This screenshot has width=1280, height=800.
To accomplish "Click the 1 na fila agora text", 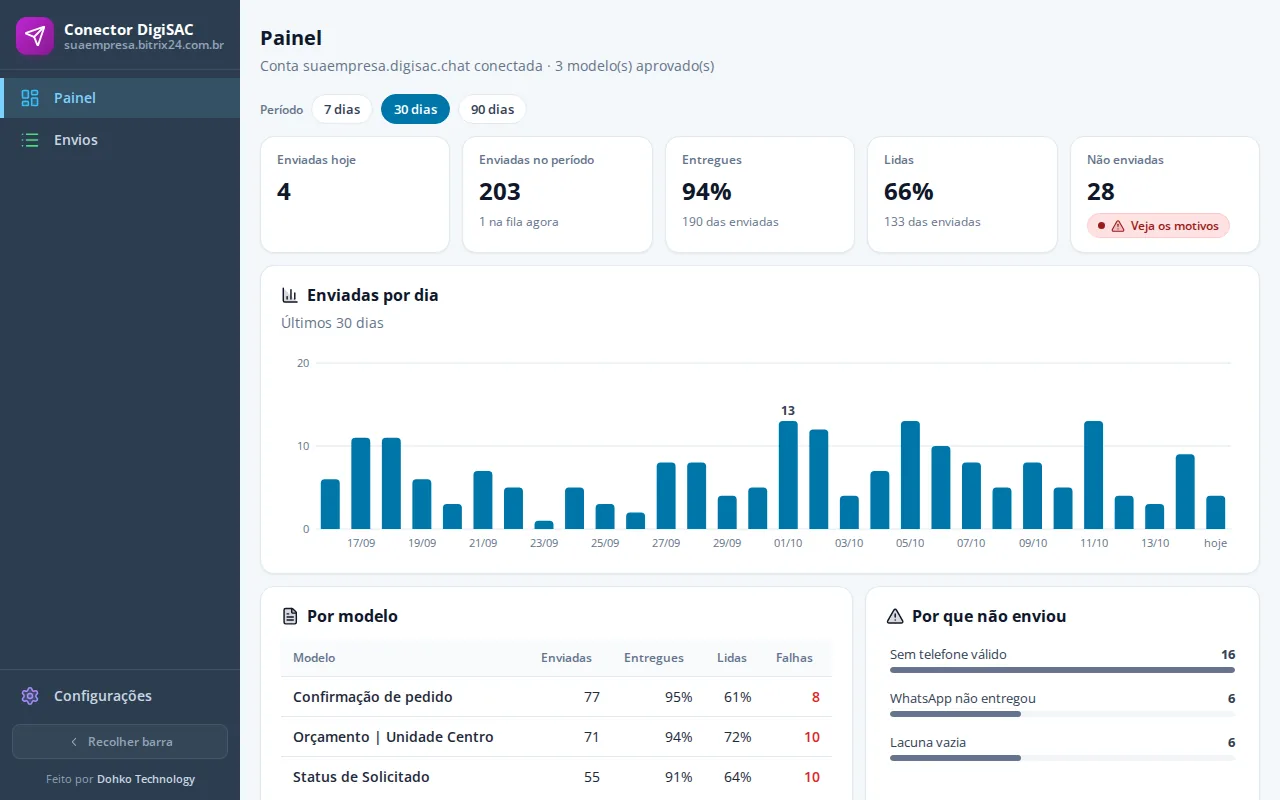I will (519, 222).
